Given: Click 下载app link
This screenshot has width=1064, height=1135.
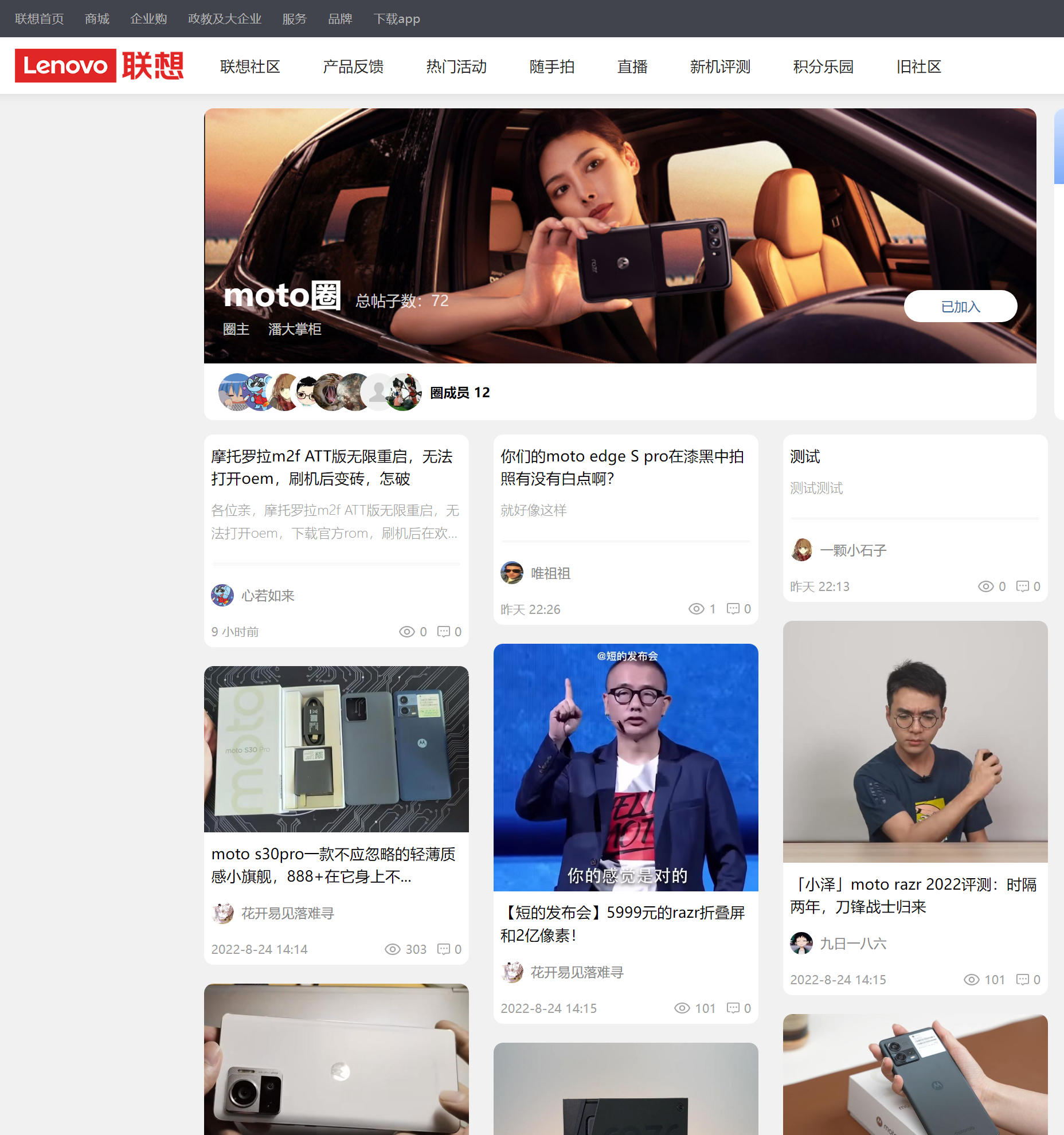Looking at the screenshot, I should 397,19.
